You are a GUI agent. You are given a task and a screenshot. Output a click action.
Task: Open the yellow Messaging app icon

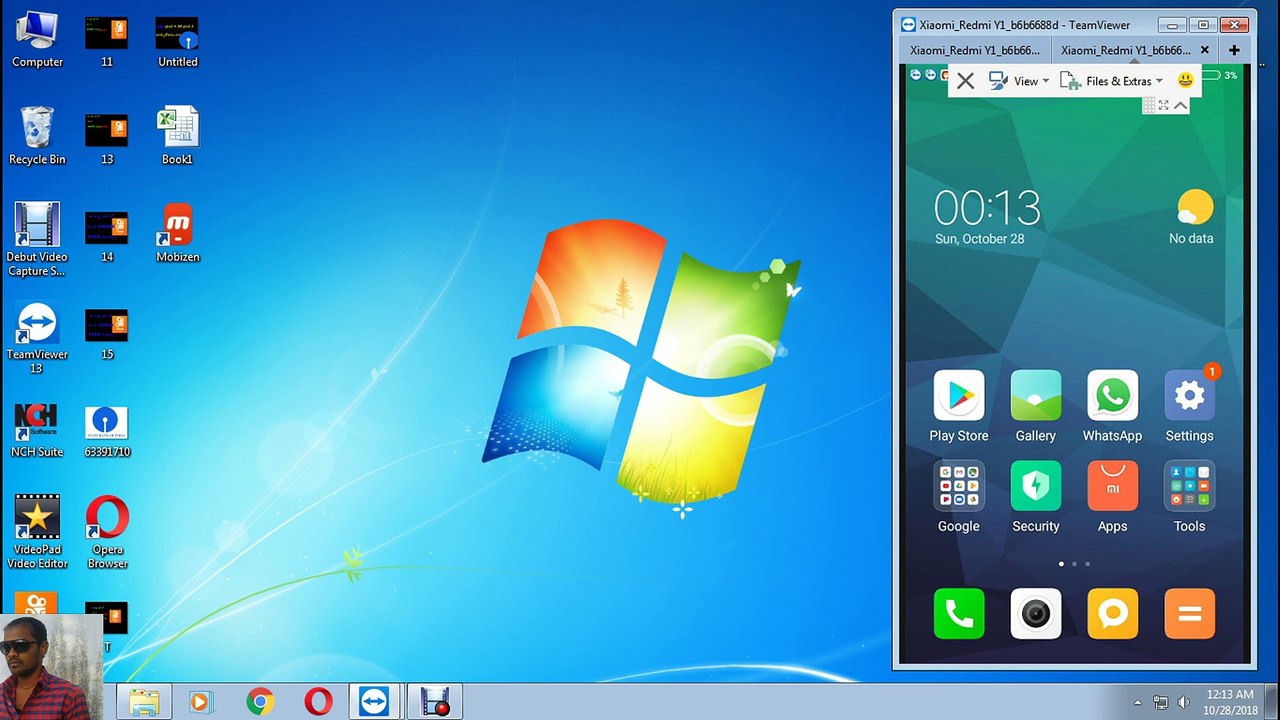1112,614
